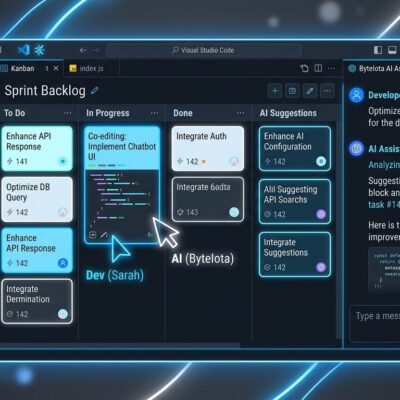Go back with the left arrow
Screen dimensions: 400x400
click(83, 50)
